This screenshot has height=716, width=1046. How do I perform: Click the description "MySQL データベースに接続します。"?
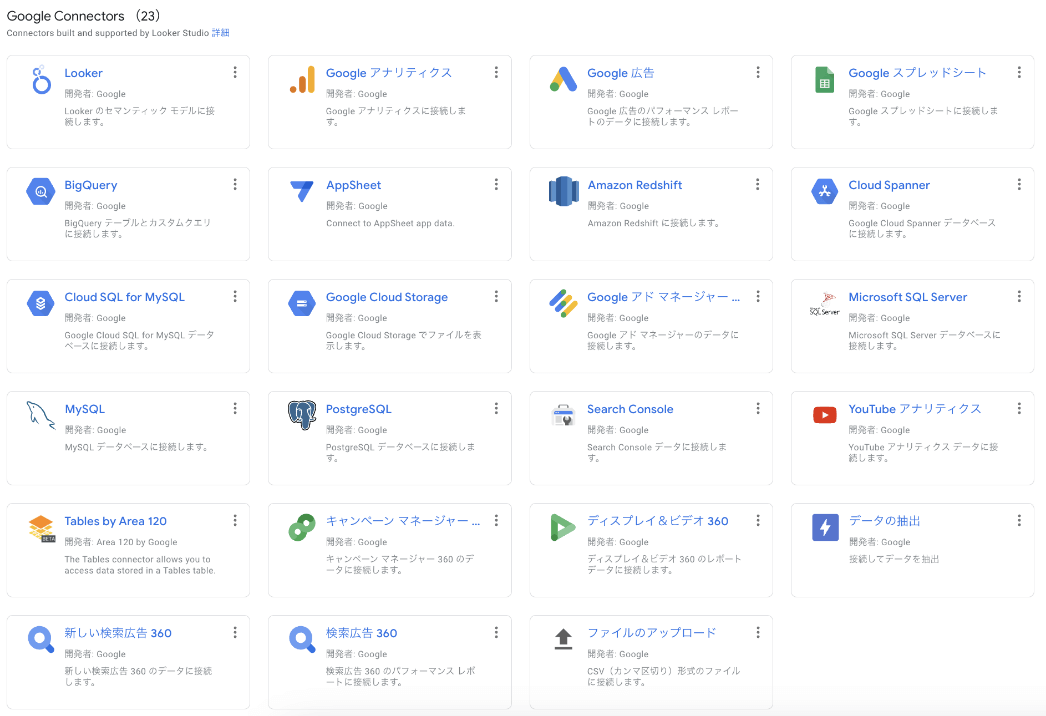[x=136, y=447]
